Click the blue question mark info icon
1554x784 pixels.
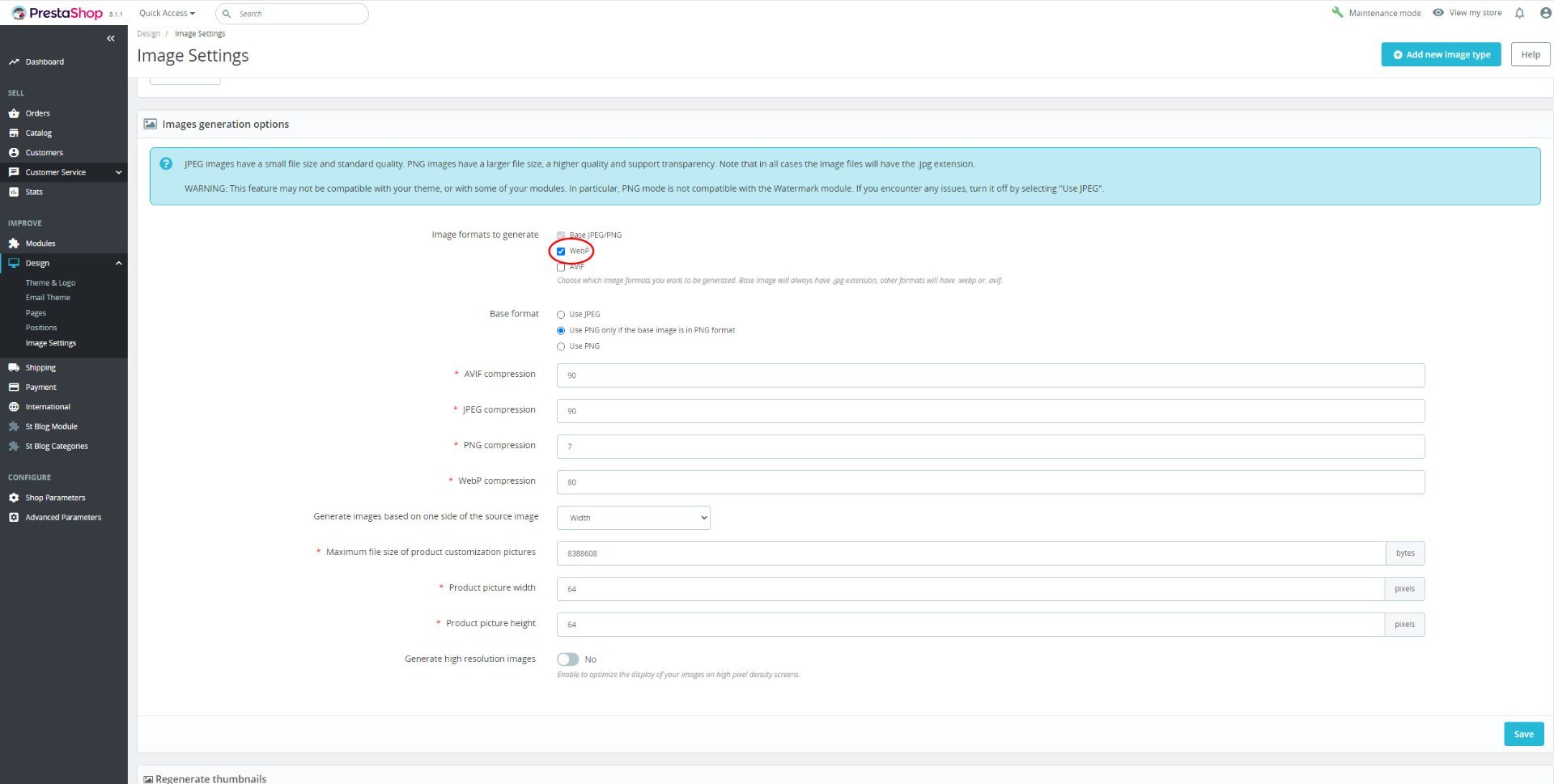(x=166, y=163)
